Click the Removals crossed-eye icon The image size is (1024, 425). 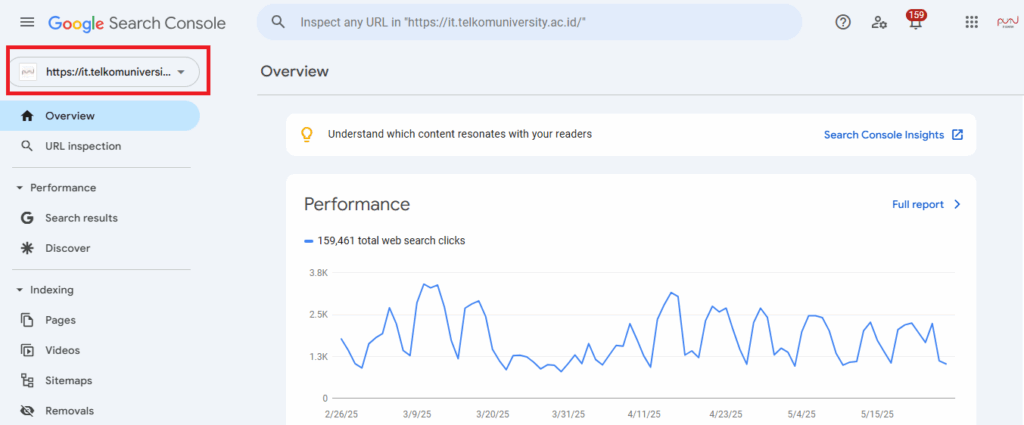pos(27,411)
